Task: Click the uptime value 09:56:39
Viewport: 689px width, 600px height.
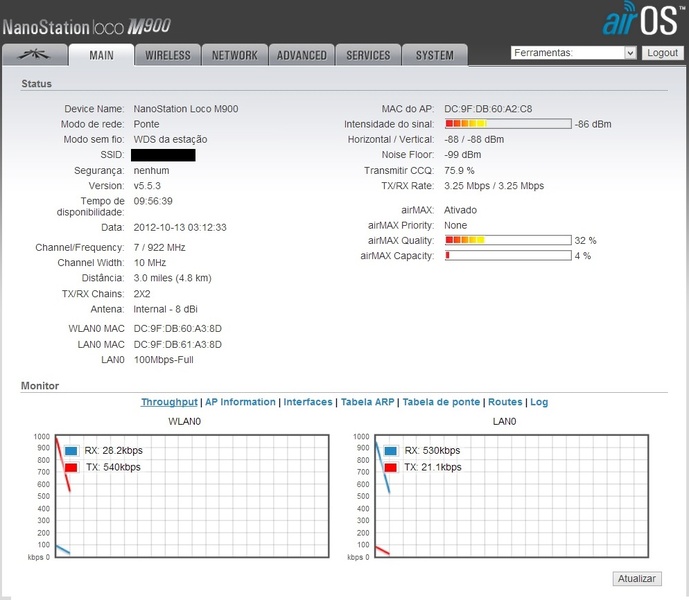Action: coord(153,201)
